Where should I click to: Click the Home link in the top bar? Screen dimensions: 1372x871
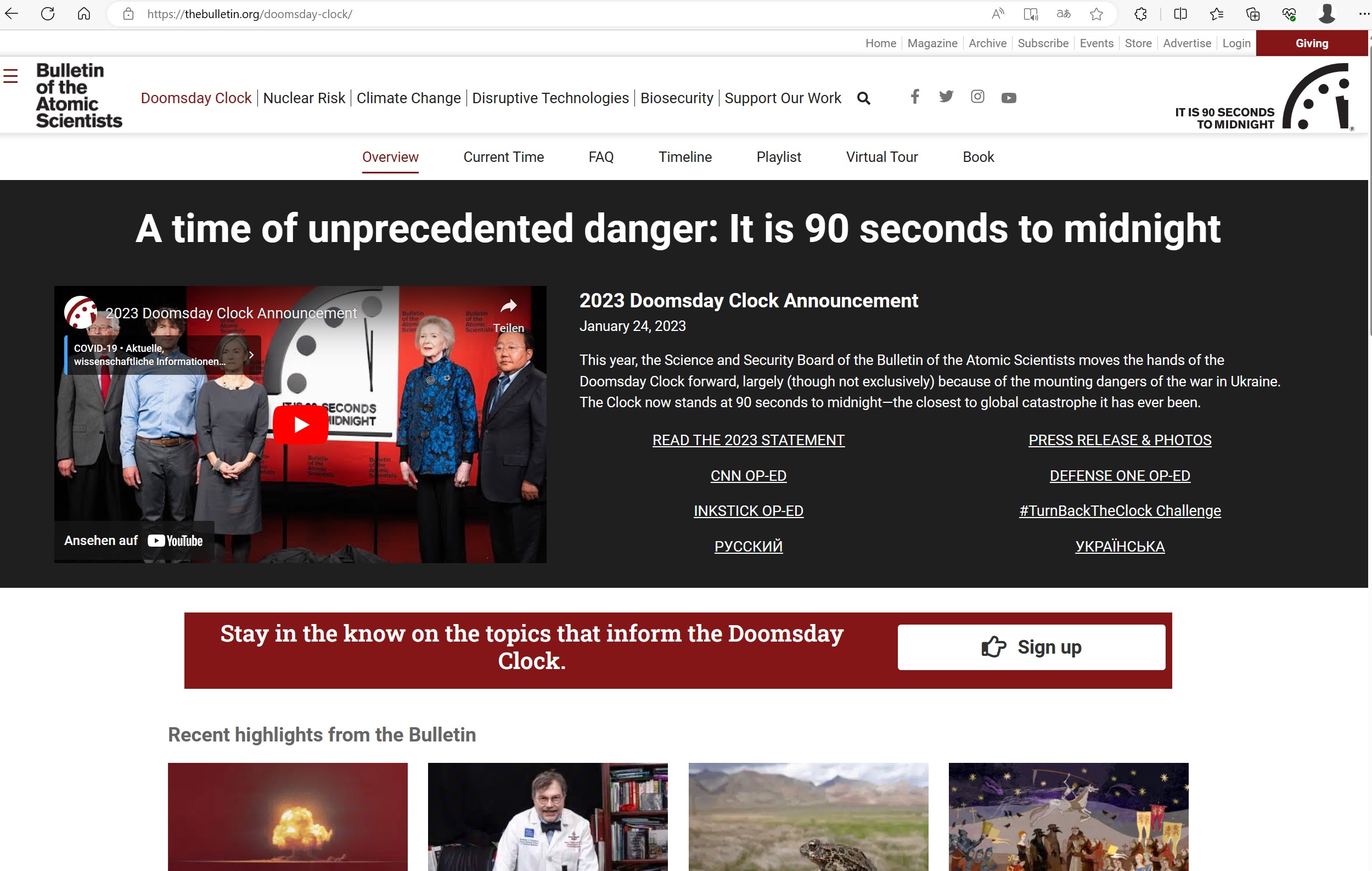pyautogui.click(x=880, y=43)
